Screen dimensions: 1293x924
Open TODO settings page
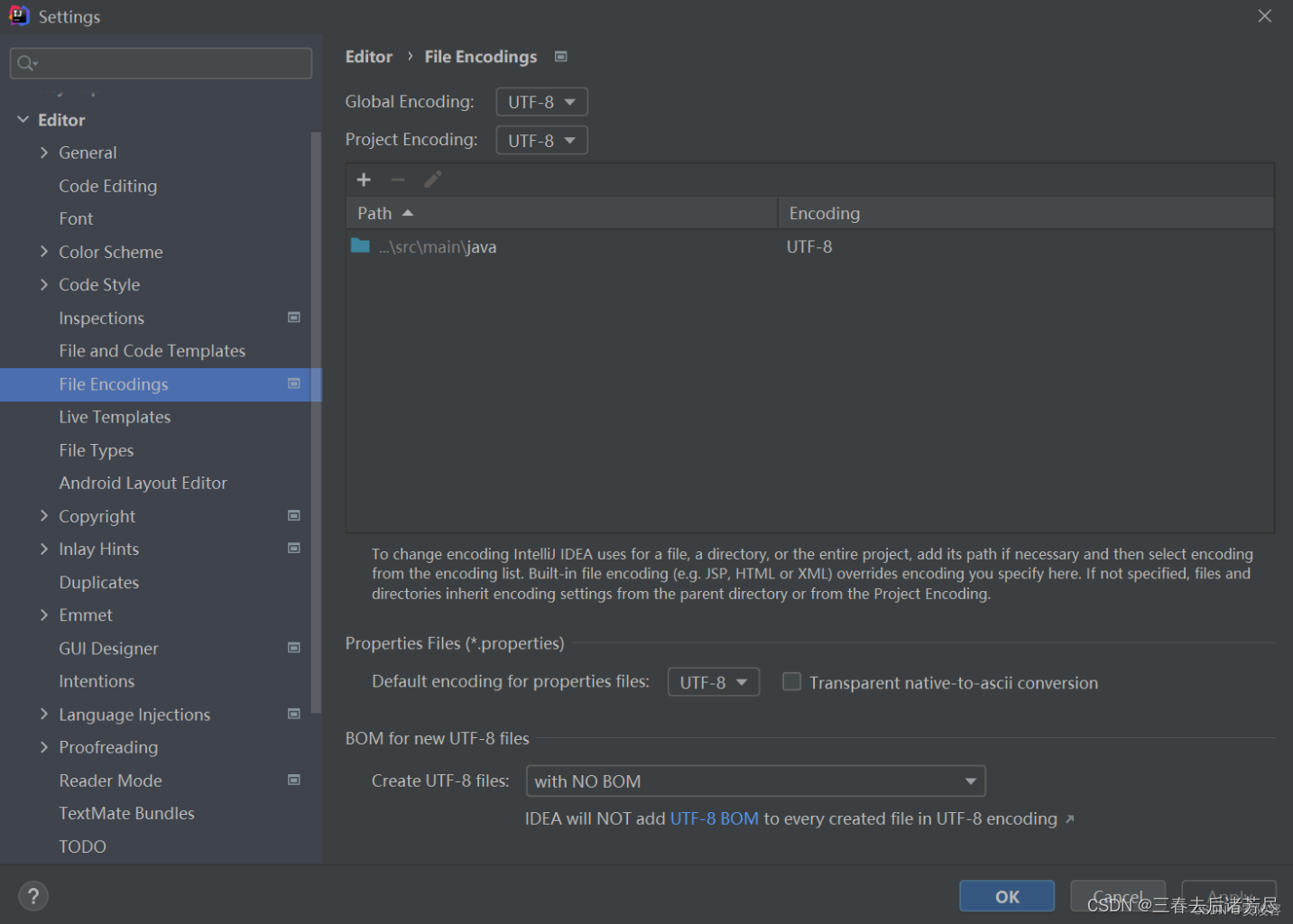coord(83,846)
